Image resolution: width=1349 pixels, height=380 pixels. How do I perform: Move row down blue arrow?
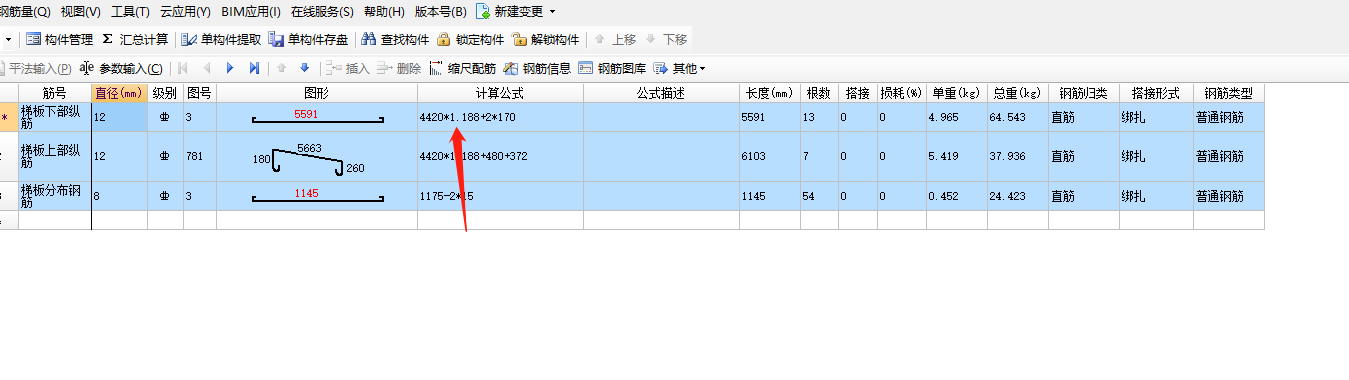tap(305, 68)
